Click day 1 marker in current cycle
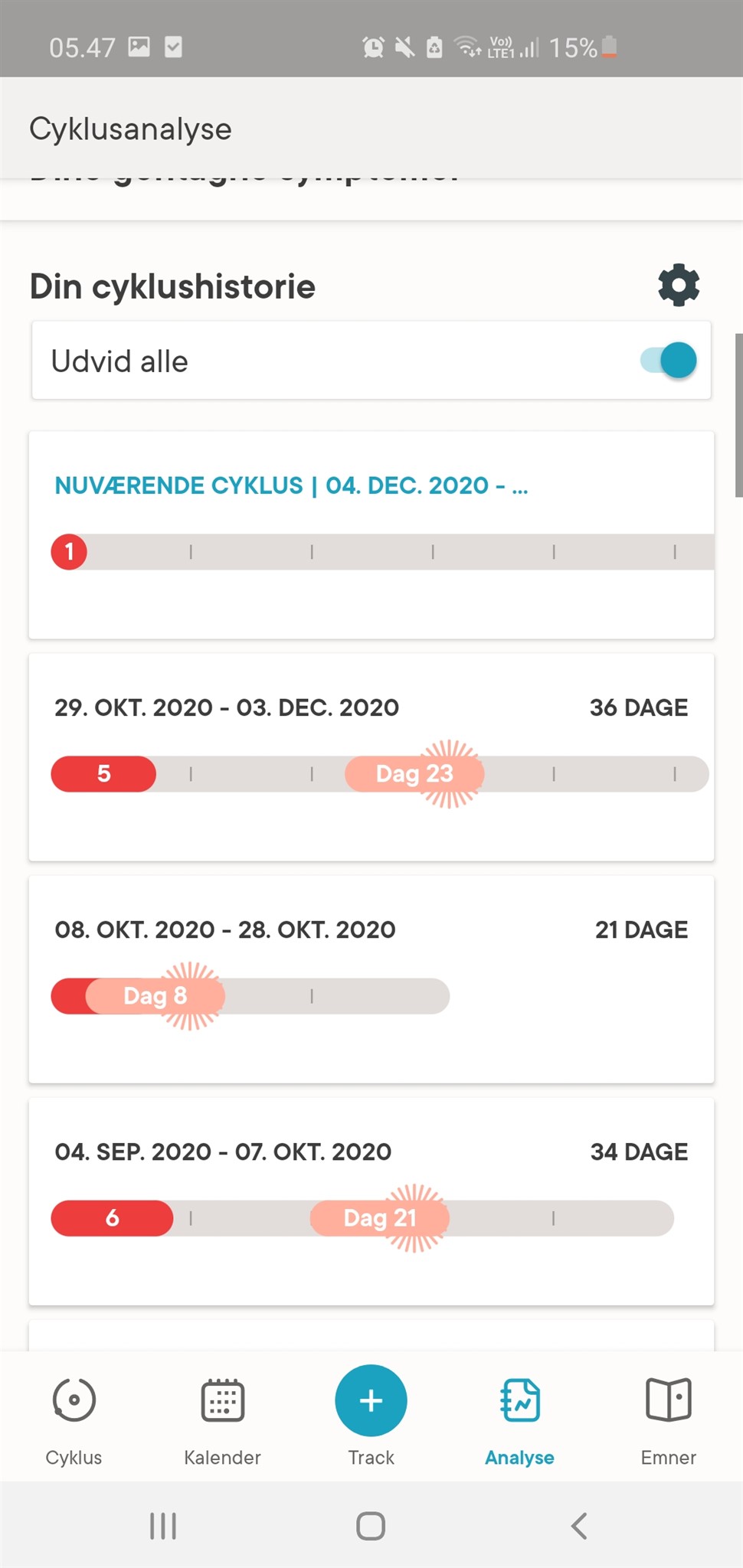Image resolution: width=743 pixels, height=1568 pixels. coord(69,551)
